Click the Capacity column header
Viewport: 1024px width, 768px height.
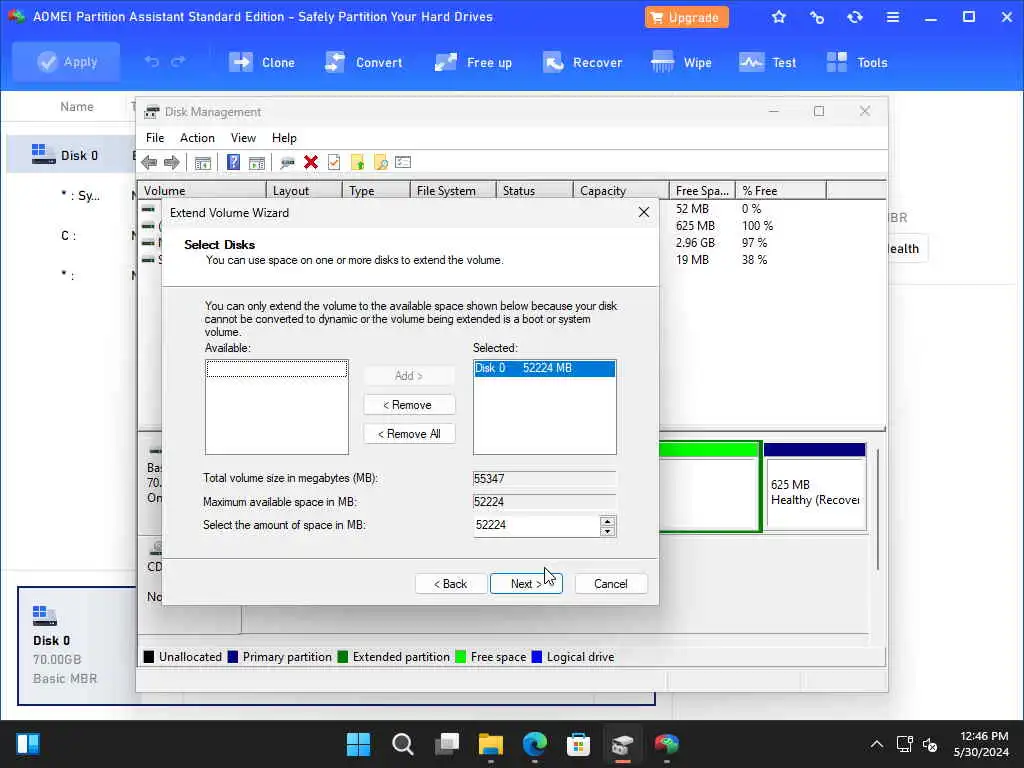[621, 191]
